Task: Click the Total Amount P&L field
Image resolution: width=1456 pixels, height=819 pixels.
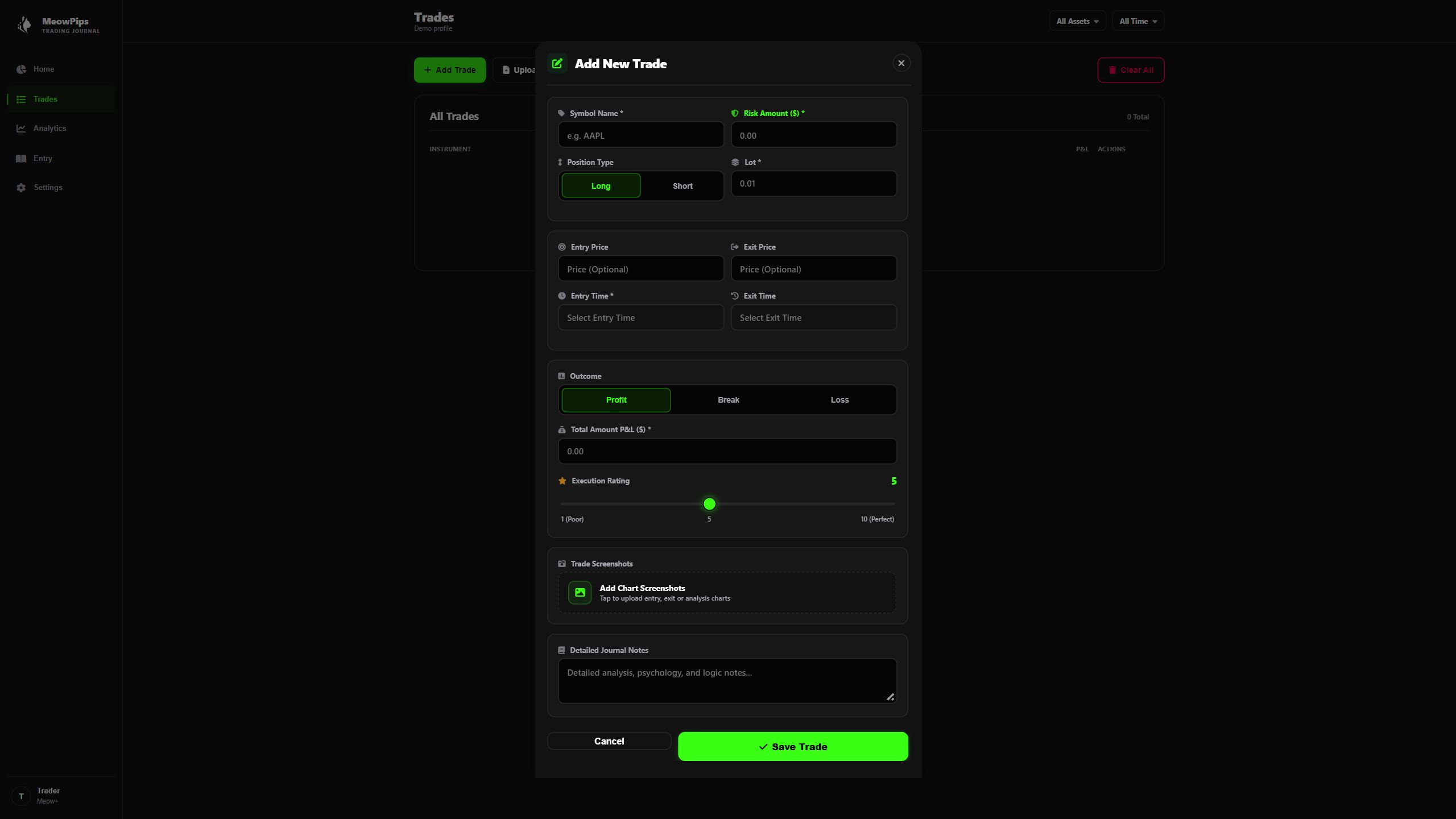Action: coord(727,452)
